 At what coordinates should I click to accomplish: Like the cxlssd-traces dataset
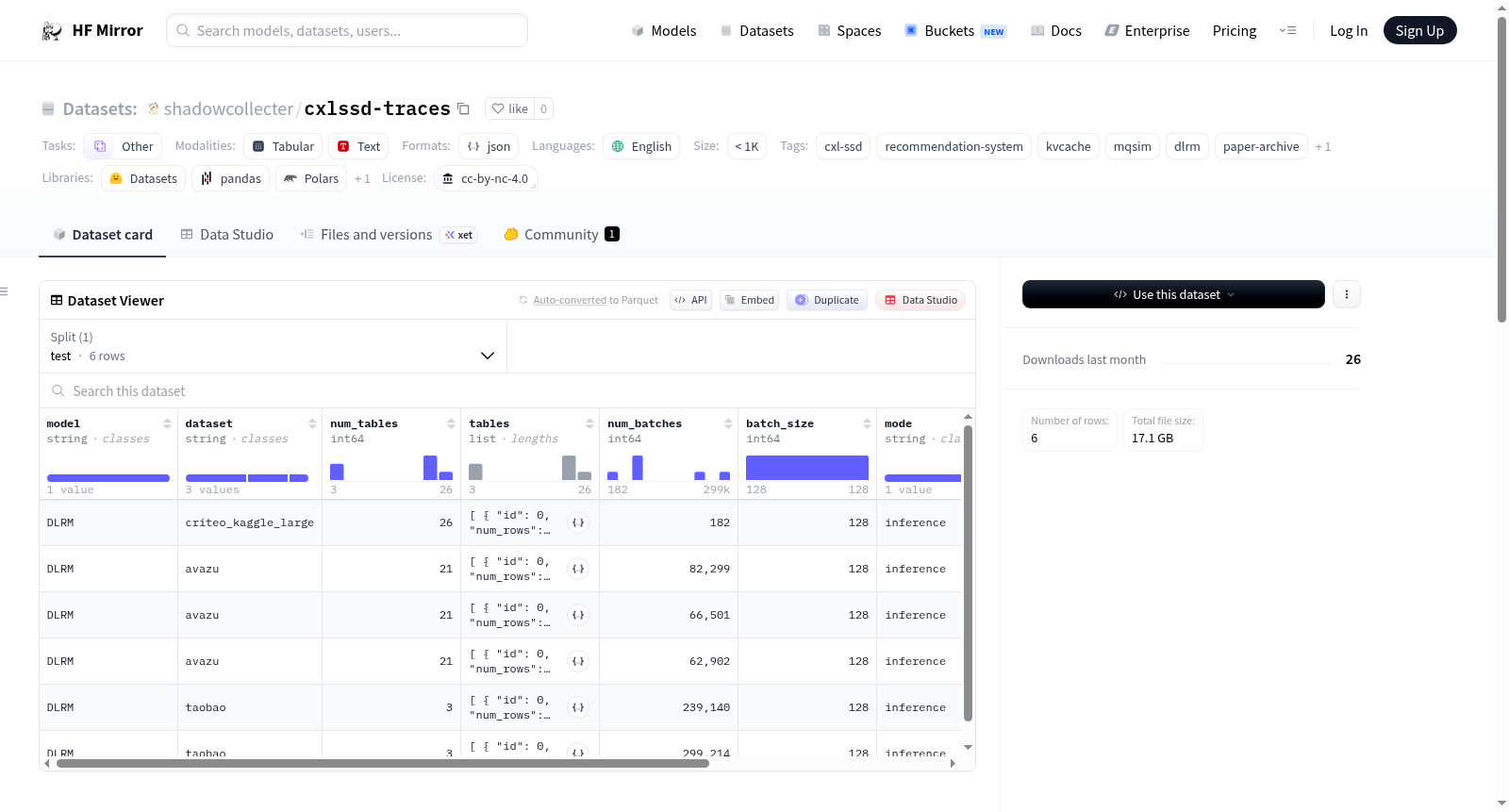(x=509, y=108)
